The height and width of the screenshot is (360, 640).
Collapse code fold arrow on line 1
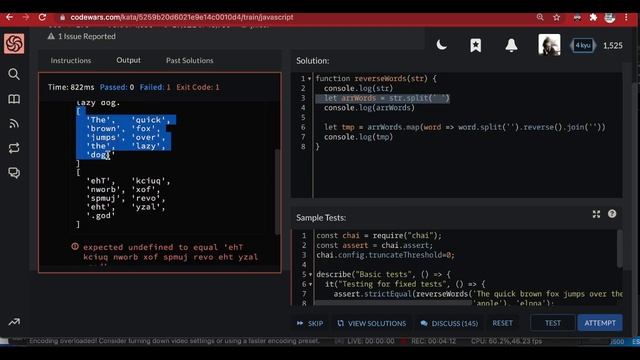click(x=309, y=78)
